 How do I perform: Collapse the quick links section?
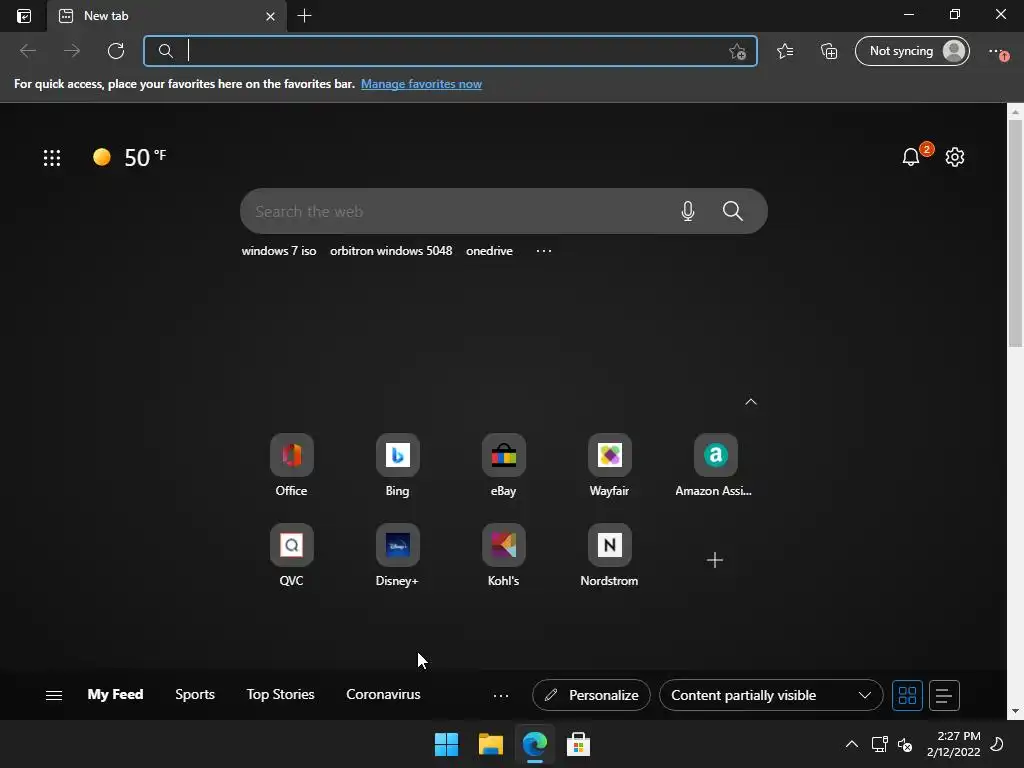(751, 402)
